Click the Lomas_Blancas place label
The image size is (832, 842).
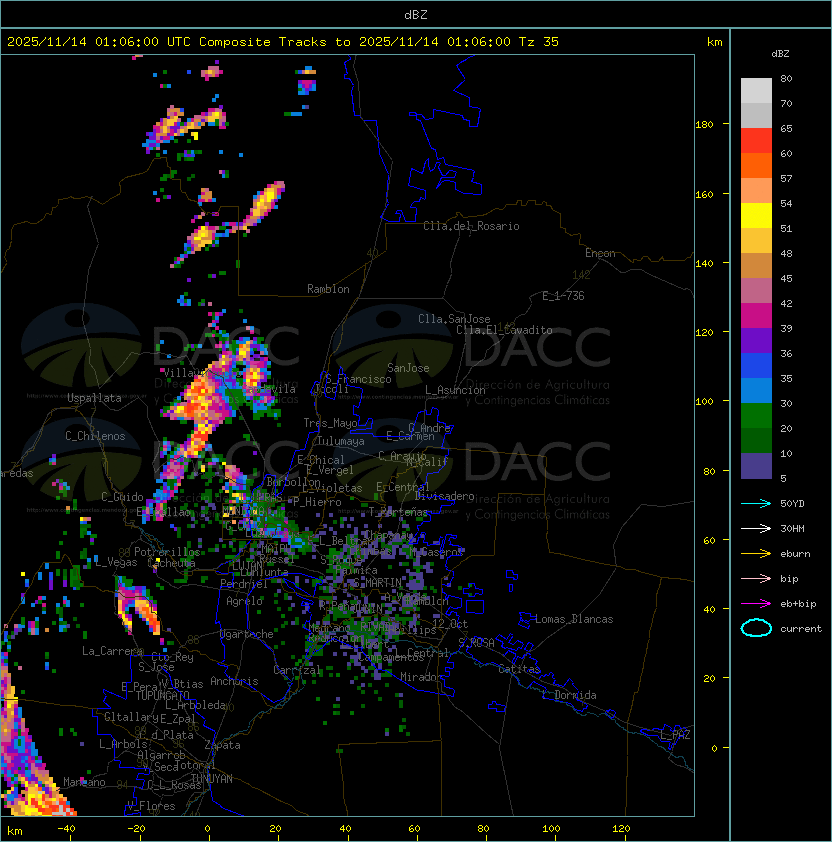(574, 619)
